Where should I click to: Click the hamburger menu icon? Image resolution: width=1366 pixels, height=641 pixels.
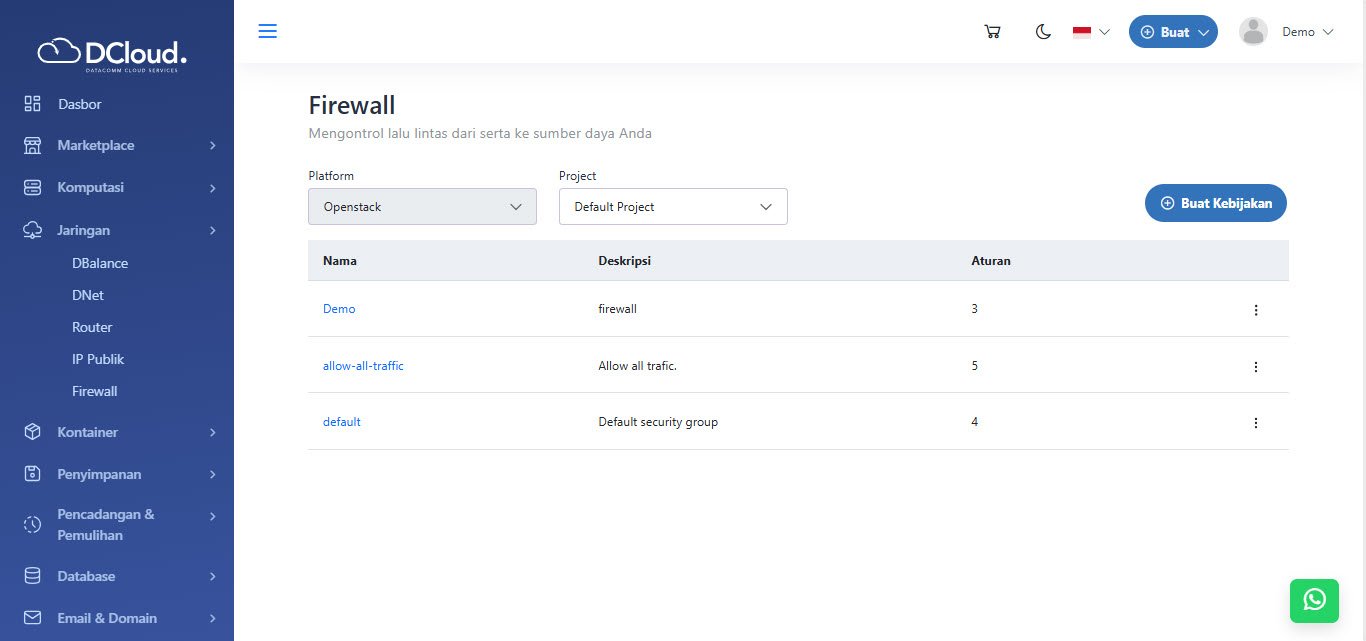point(267,31)
